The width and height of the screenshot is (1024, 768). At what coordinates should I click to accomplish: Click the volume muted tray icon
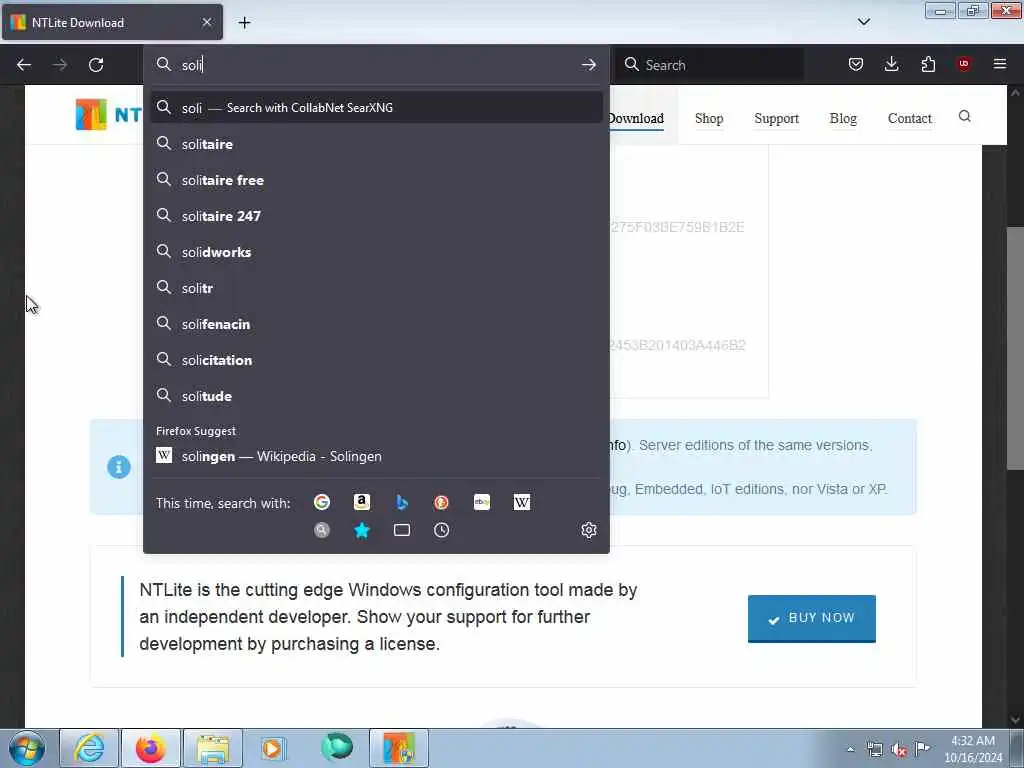[899, 750]
